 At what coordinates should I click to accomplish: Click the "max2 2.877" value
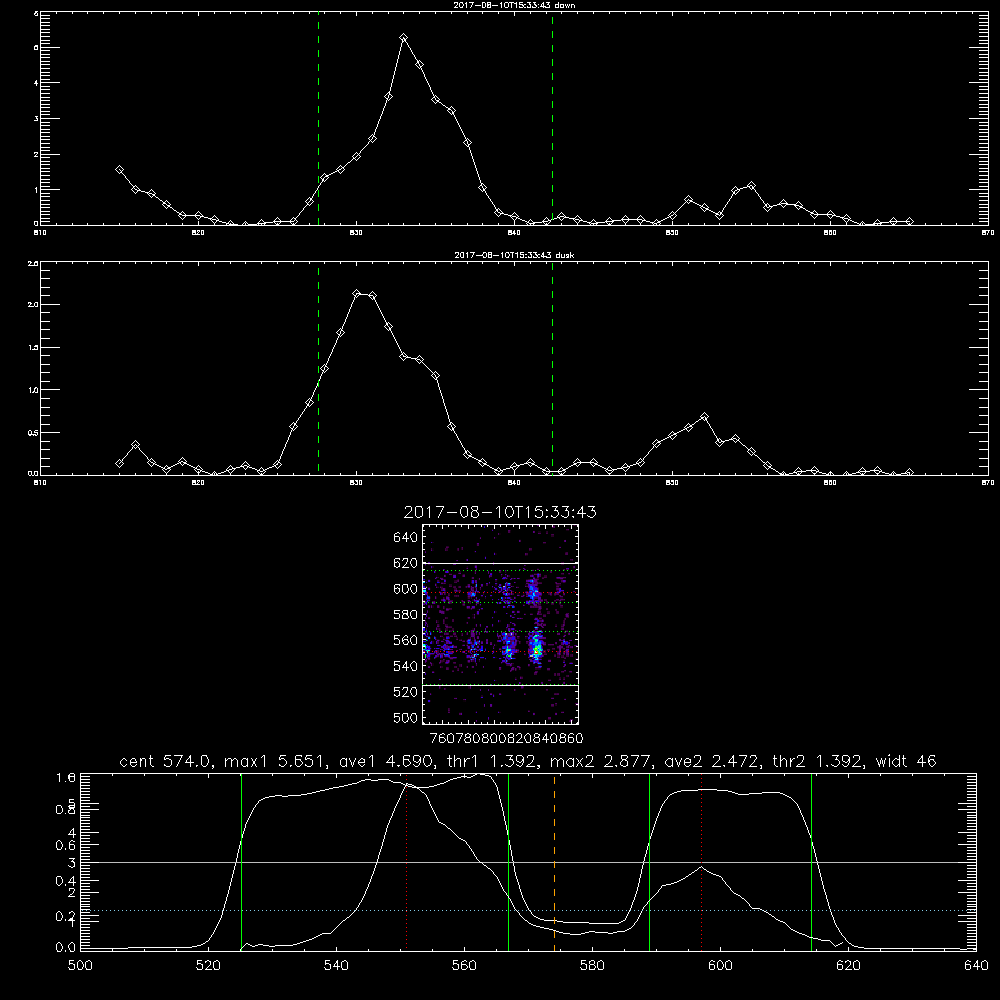603,761
